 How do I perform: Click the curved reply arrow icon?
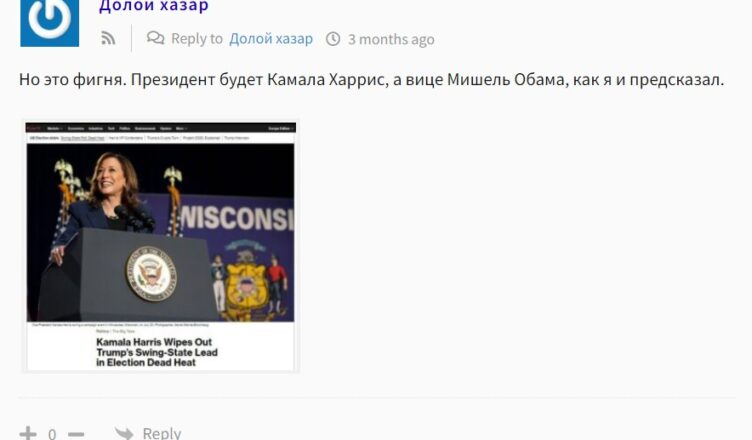(124, 433)
